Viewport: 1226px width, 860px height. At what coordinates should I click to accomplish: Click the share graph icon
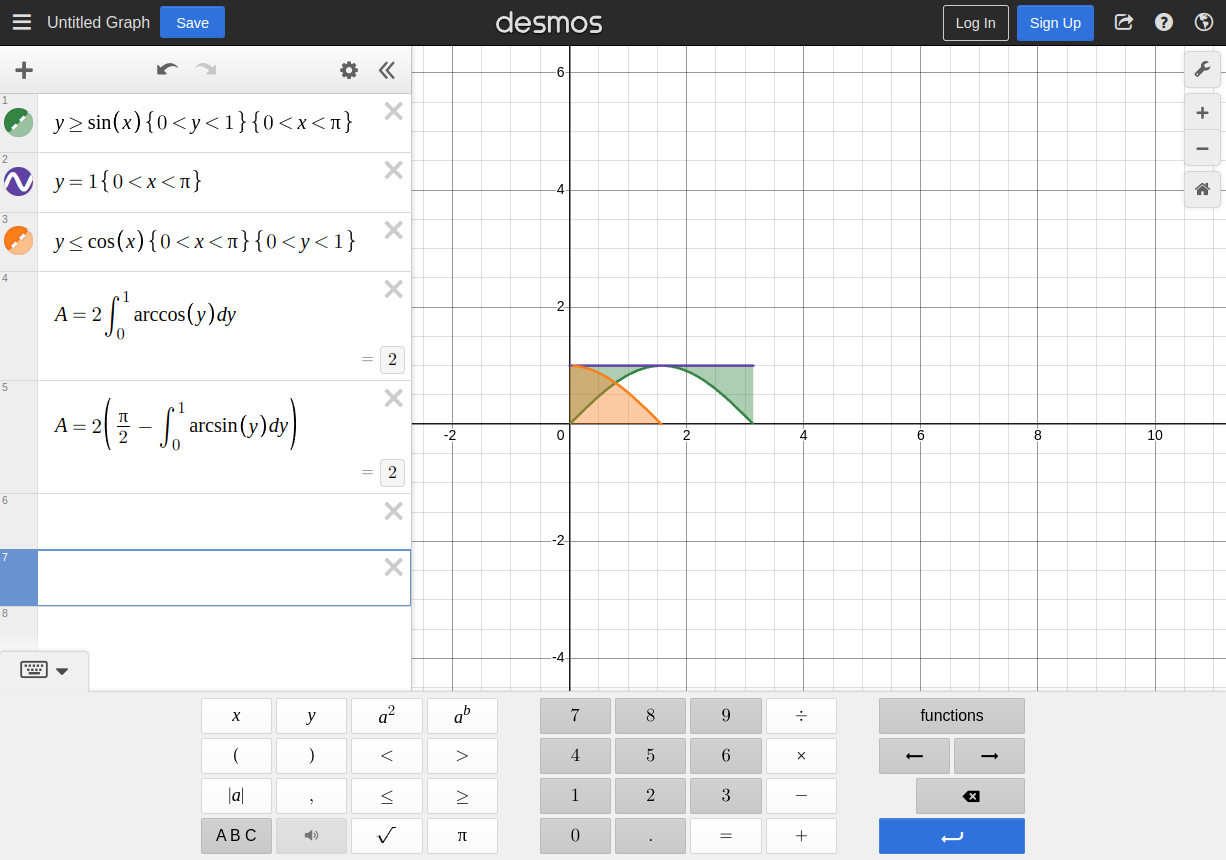point(1123,22)
